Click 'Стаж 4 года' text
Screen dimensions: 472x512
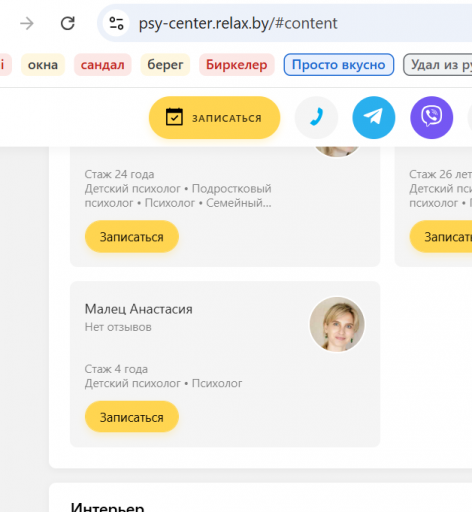(x=116, y=369)
